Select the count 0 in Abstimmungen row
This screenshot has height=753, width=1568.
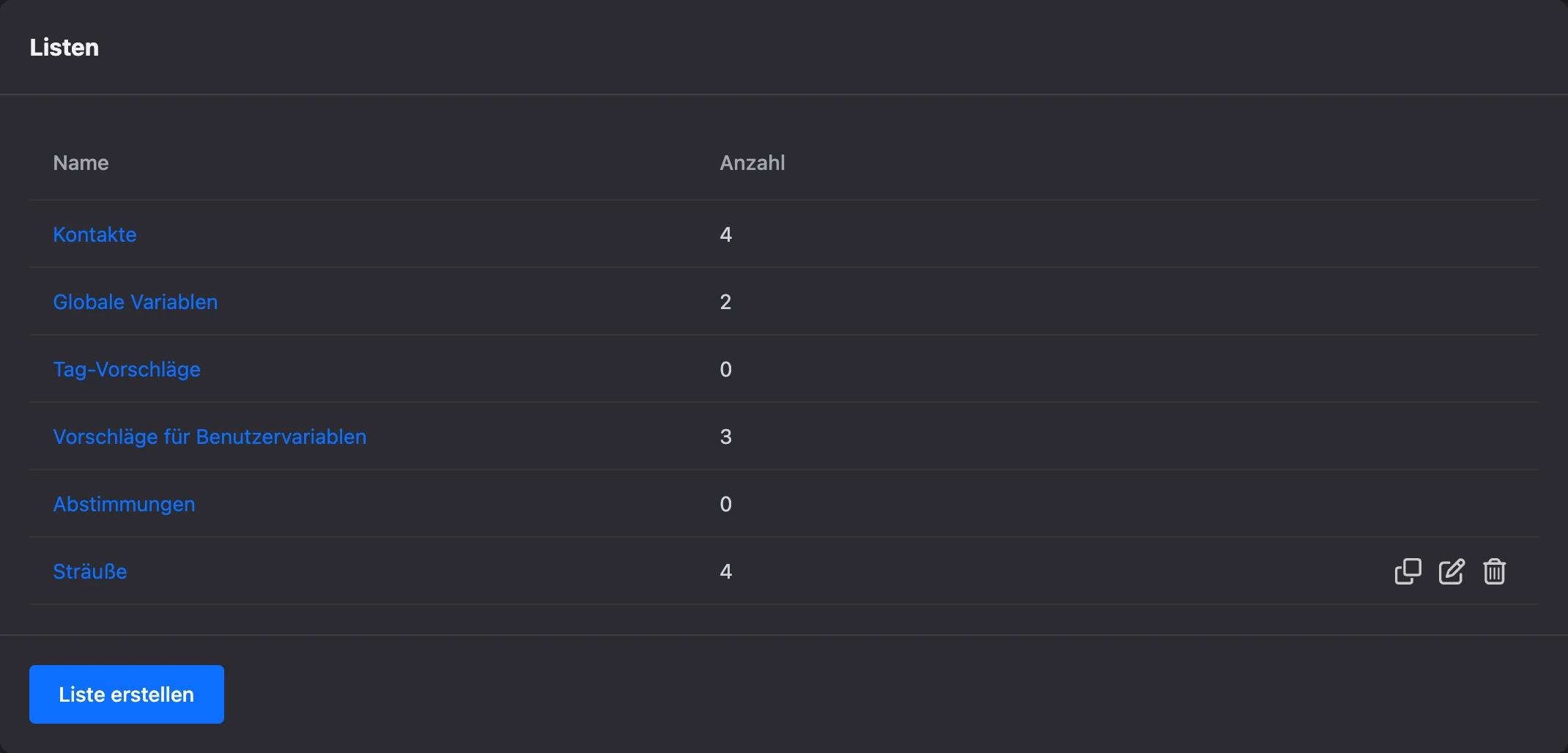pos(726,504)
